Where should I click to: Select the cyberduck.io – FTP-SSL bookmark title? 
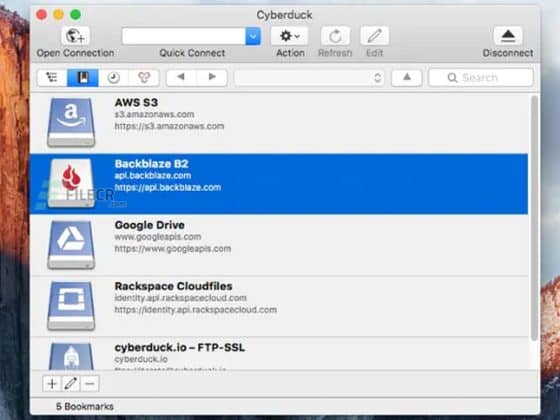click(x=180, y=347)
